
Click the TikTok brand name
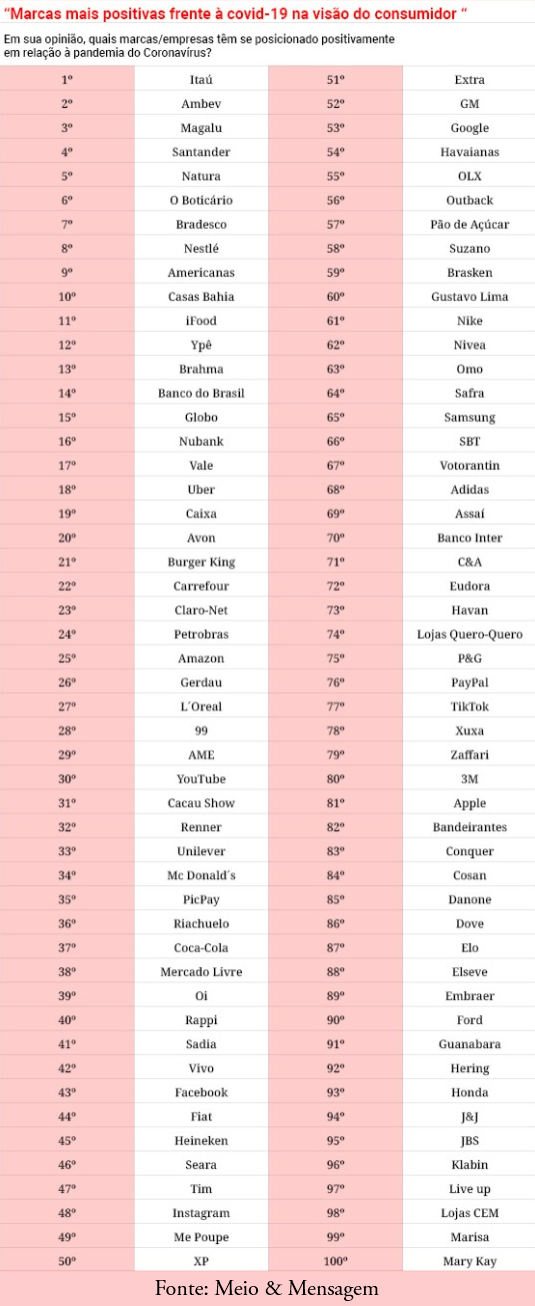point(469,707)
